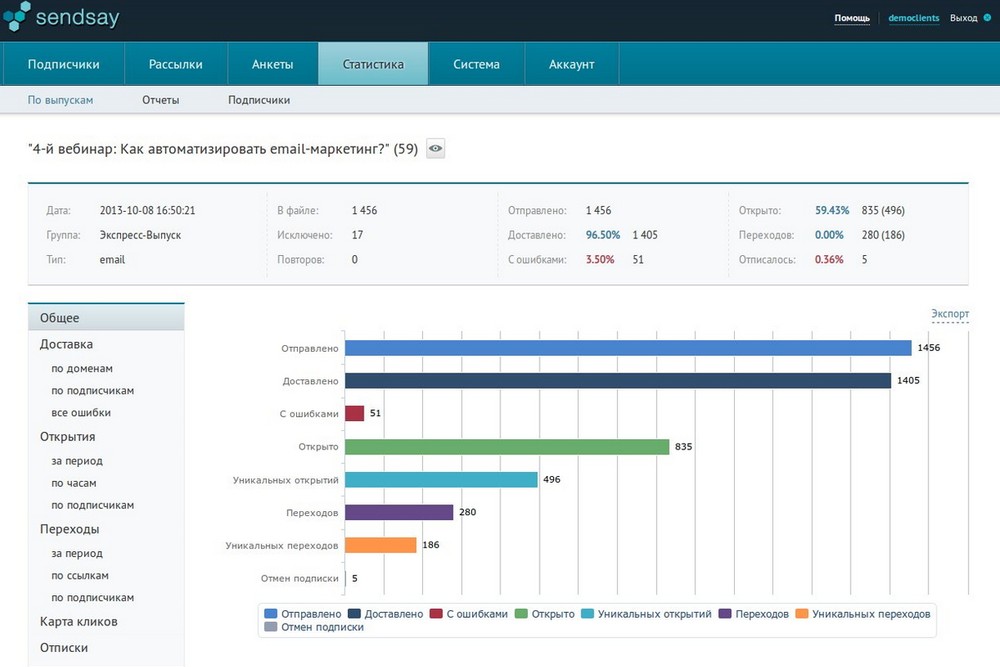The width and height of the screenshot is (1000, 667).
Task: Toggle the Отмен подписки legend swatch
Action: 270,627
